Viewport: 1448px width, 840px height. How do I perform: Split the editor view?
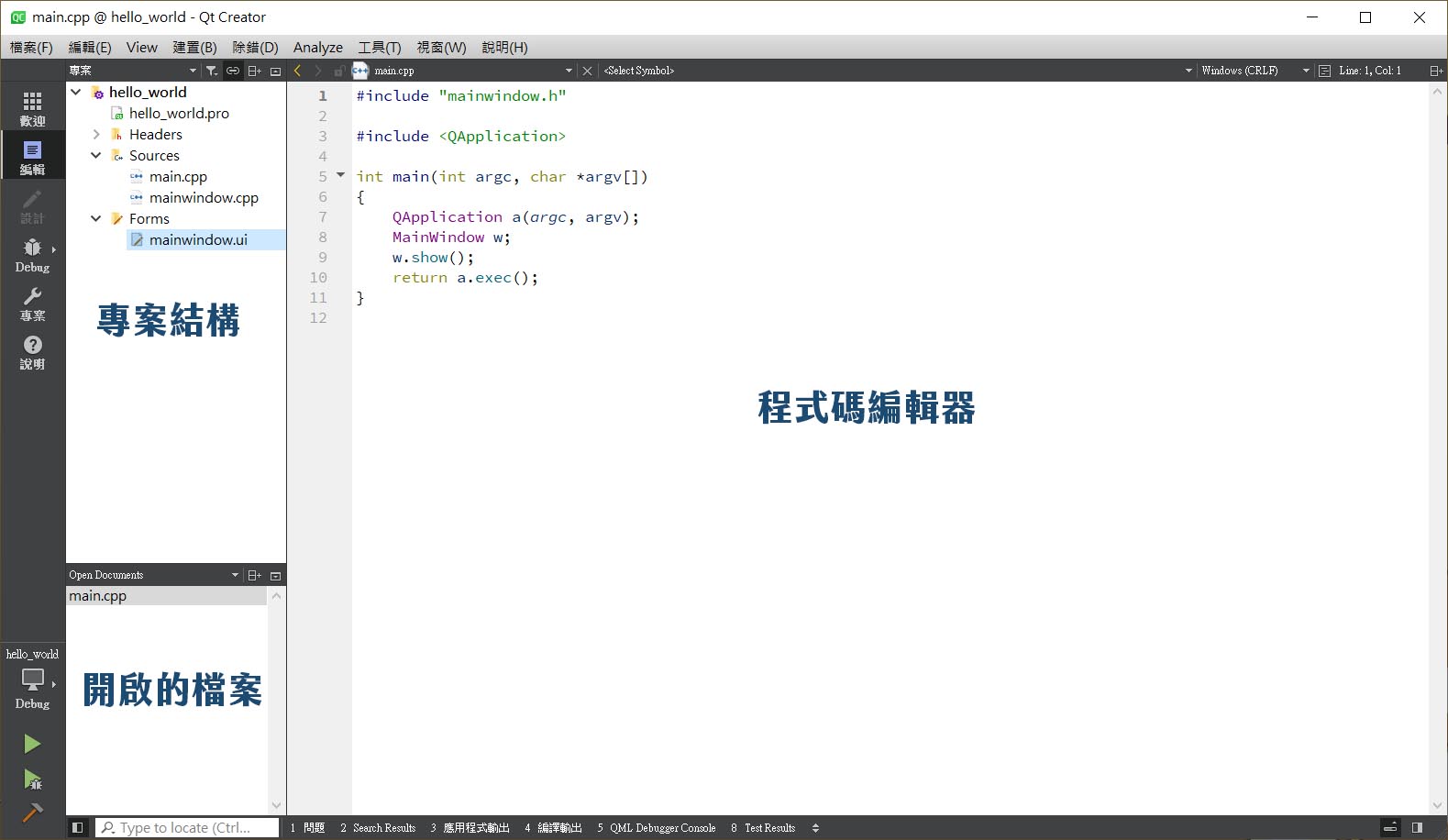(x=1436, y=71)
